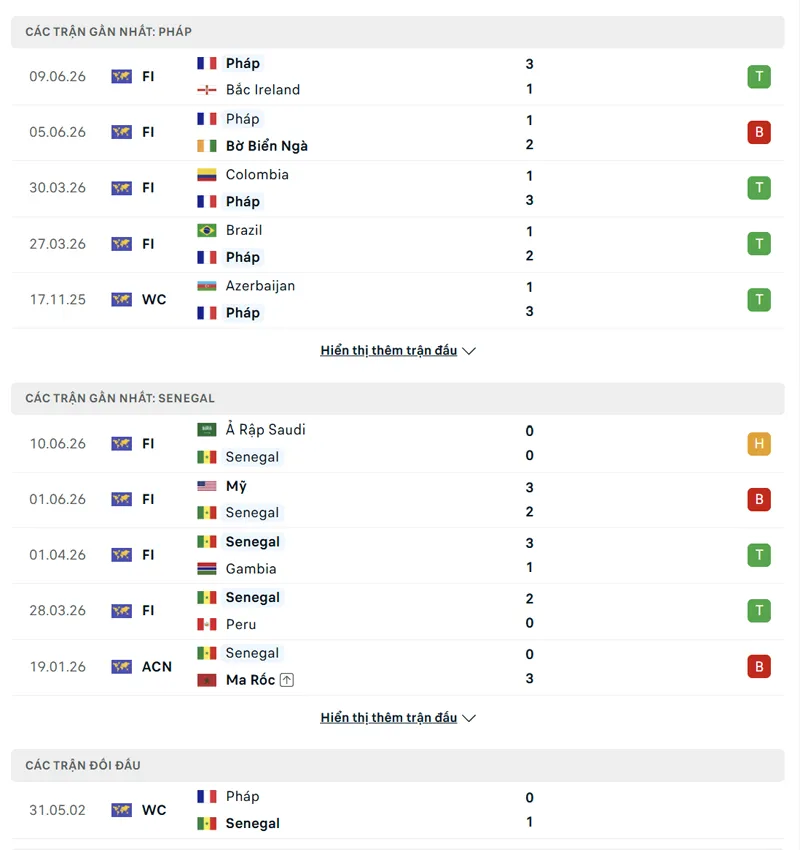This screenshot has height=850, width=800.
Task: Open the Gambia team link
Action: pyautogui.click(x=251, y=569)
